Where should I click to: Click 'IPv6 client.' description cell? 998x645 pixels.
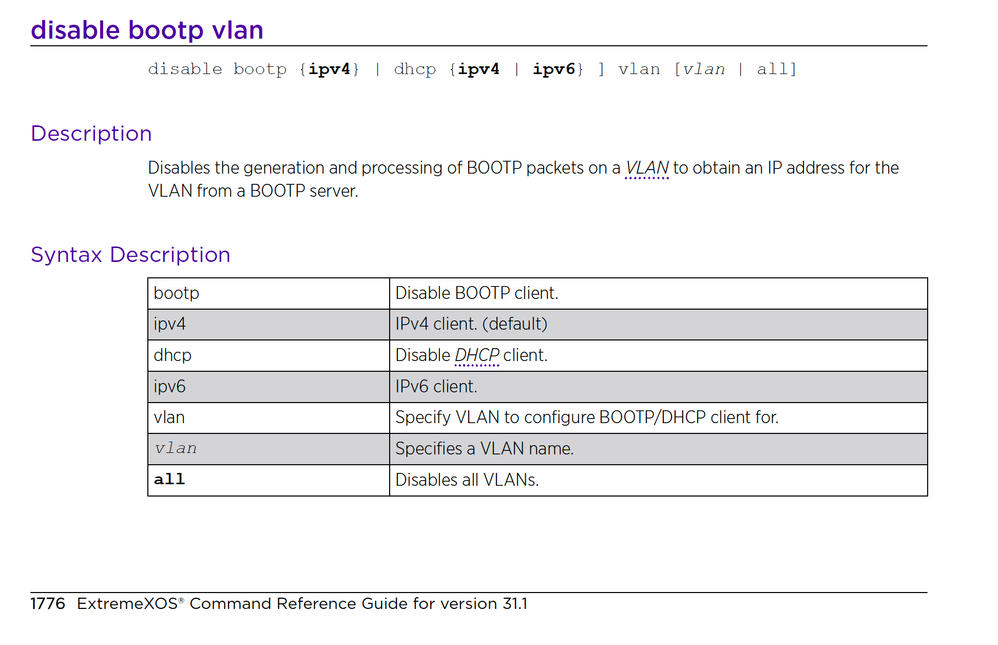tap(658, 386)
